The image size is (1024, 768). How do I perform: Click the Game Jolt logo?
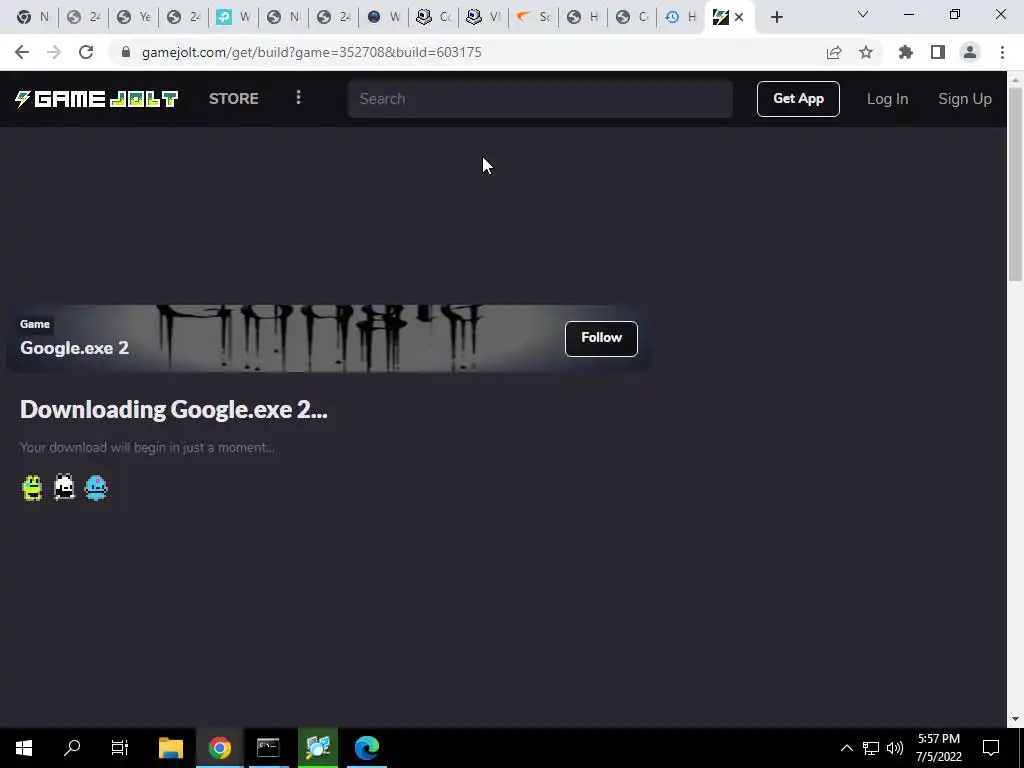coord(97,99)
